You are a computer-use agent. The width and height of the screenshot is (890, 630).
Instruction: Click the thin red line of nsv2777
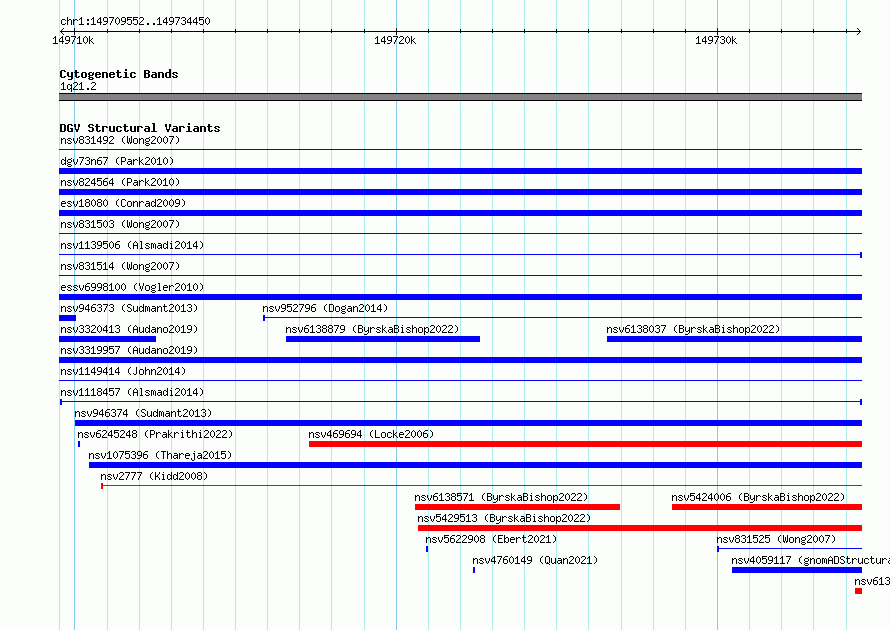pos(481,486)
